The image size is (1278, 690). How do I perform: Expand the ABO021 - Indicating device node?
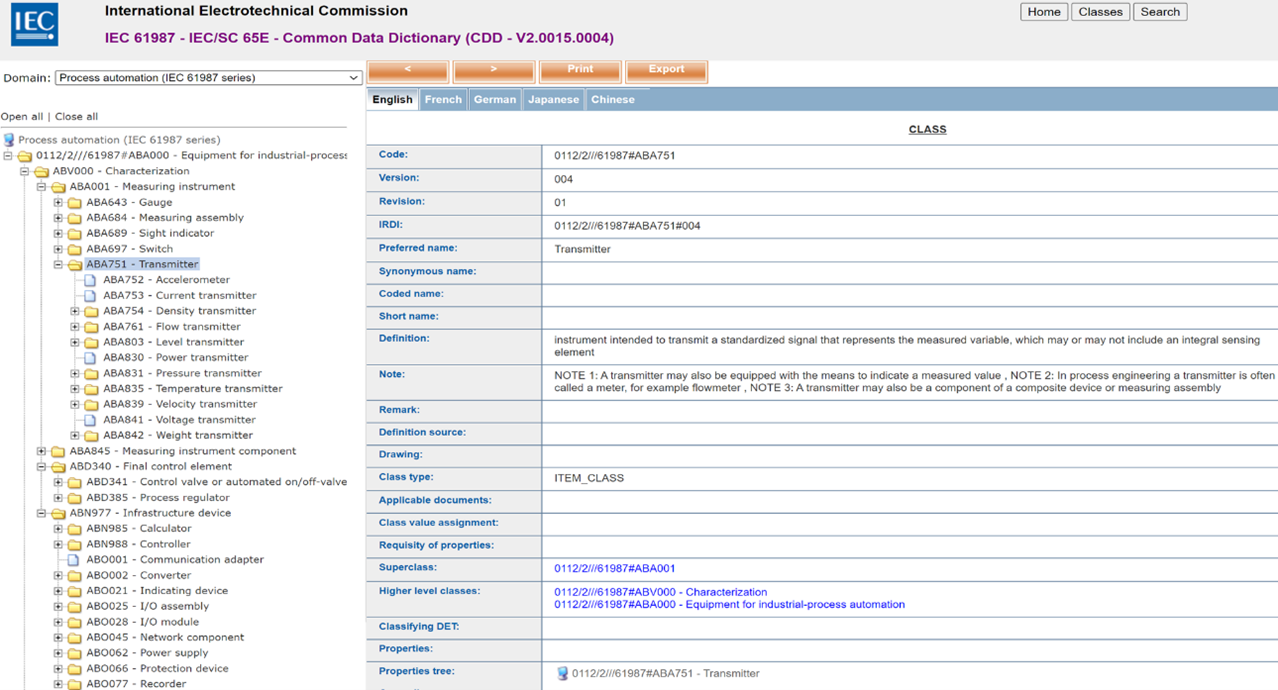pyautogui.click(x=58, y=591)
